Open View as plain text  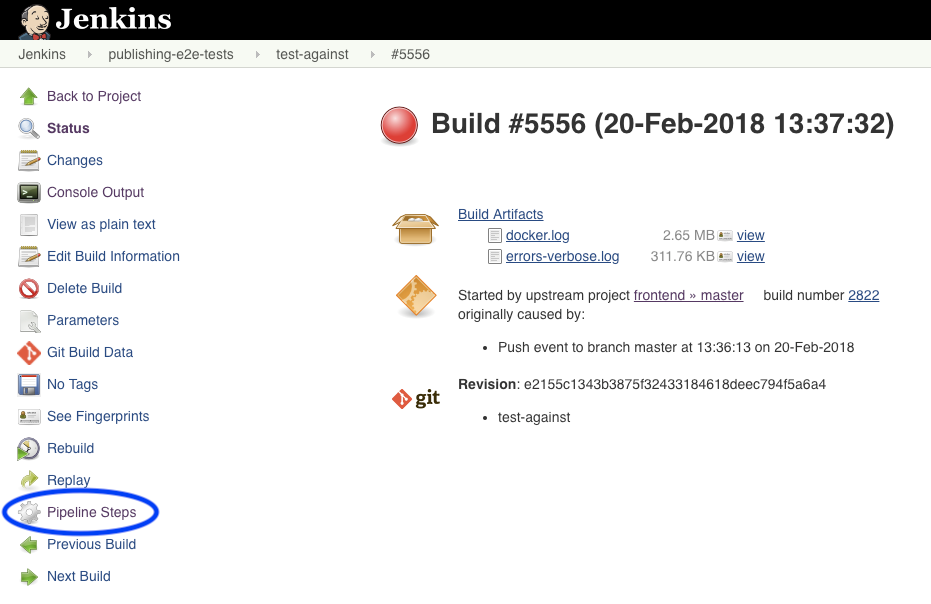[101, 224]
